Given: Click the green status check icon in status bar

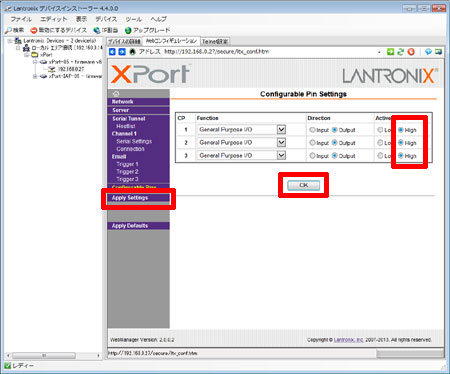Looking at the screenshot, I should (x=8, y=366).
